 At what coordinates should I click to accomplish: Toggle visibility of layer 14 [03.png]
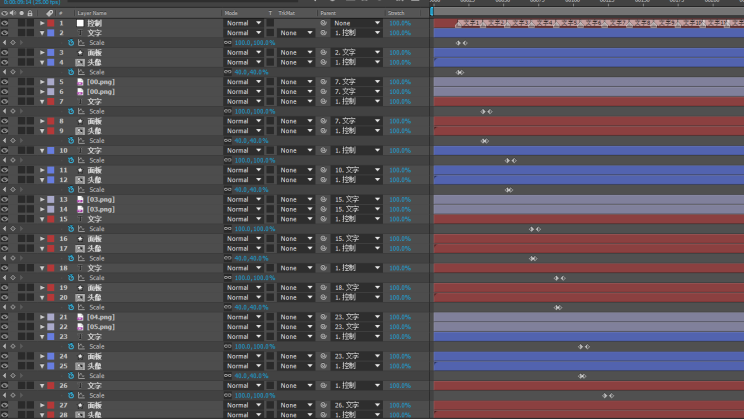(5, 209)
